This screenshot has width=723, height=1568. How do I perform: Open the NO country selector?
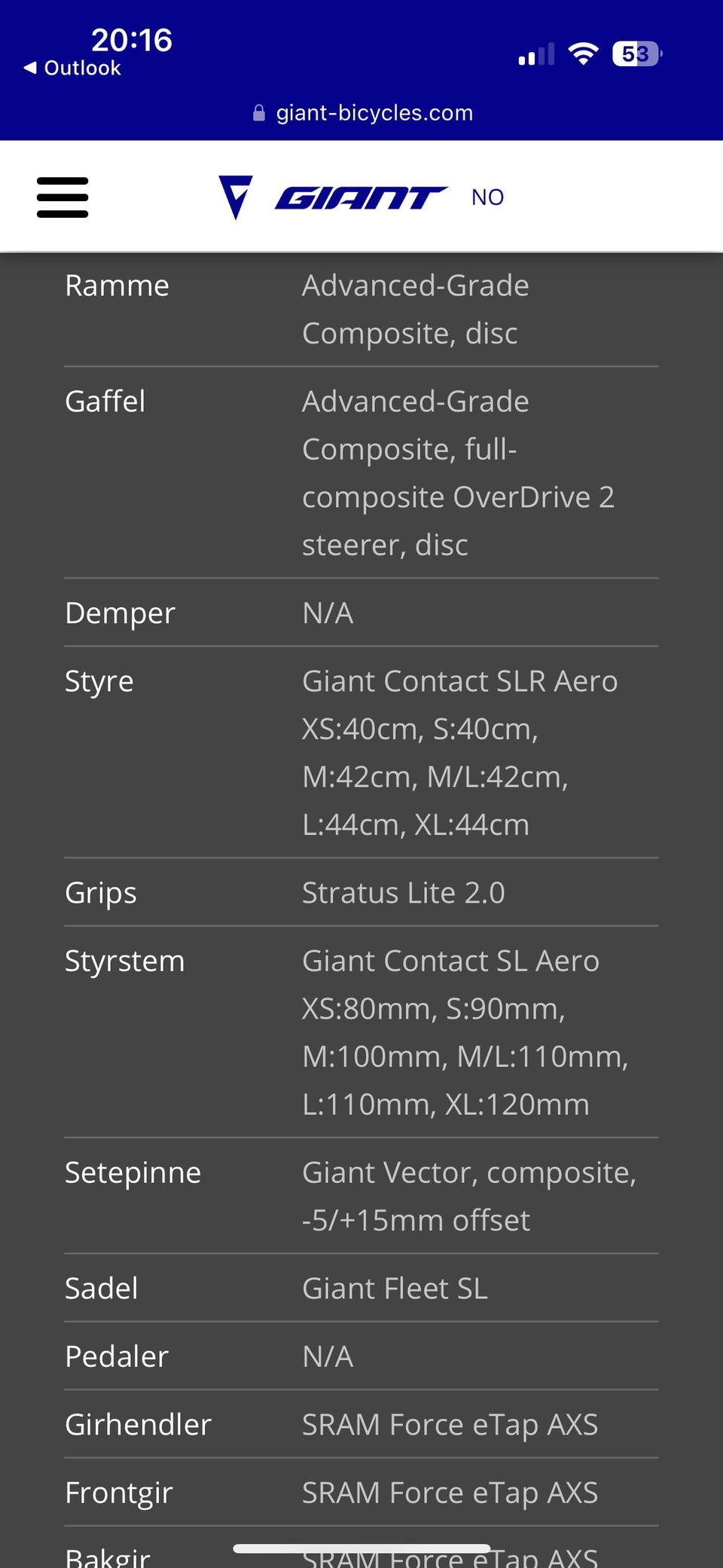(487, 197)
